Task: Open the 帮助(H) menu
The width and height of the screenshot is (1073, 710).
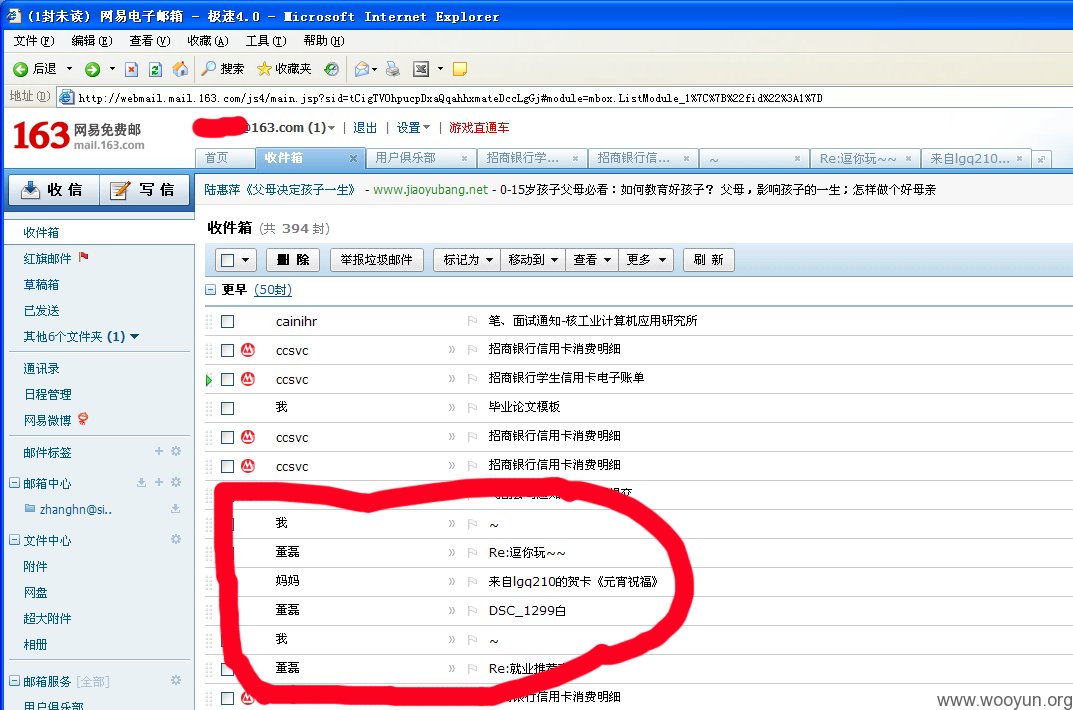Action: click(x=324, y=41)
